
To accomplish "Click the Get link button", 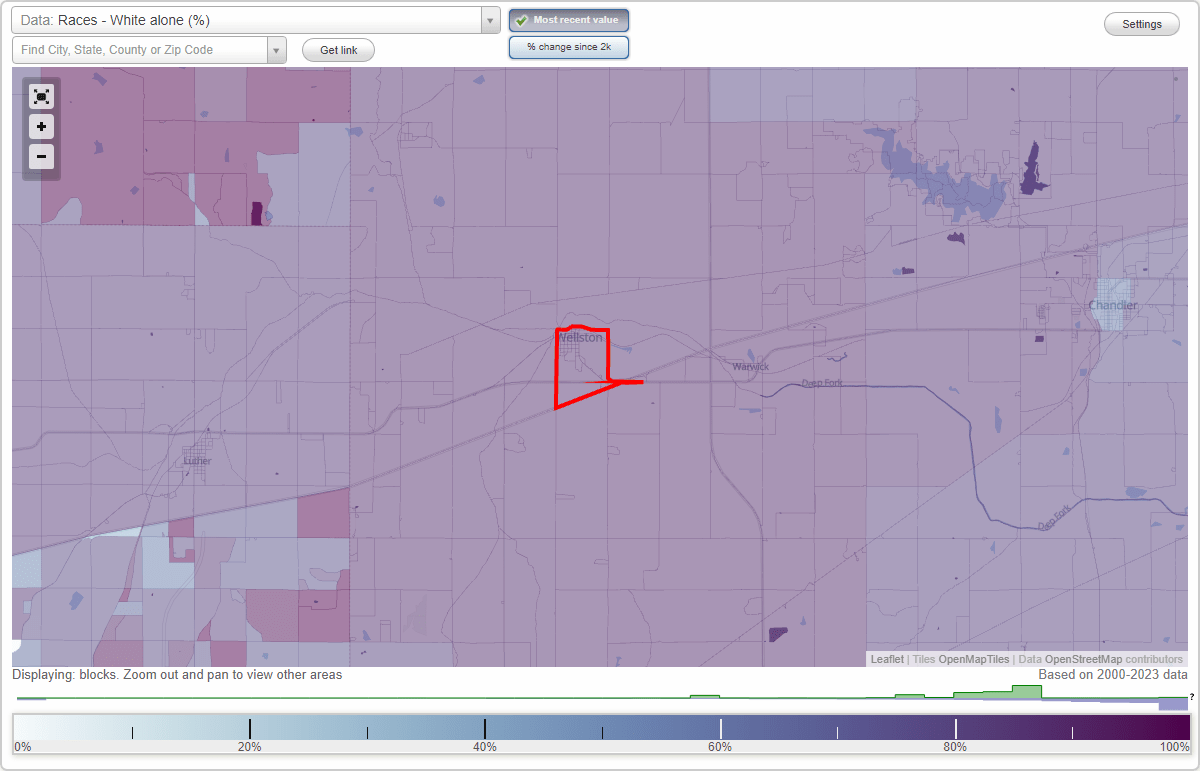I will [x=337, y=49].
